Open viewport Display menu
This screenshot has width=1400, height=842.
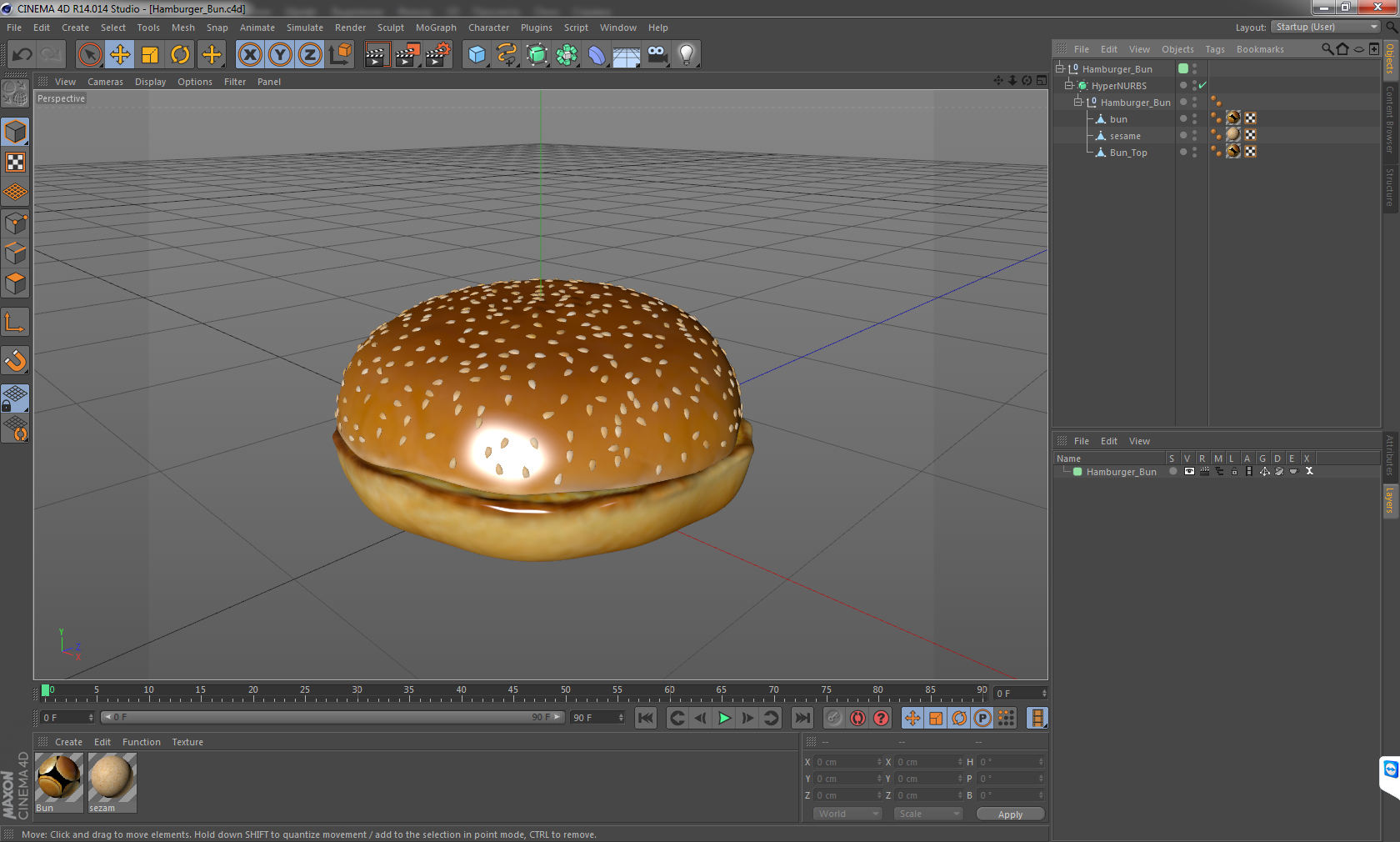tap(150, 82)
